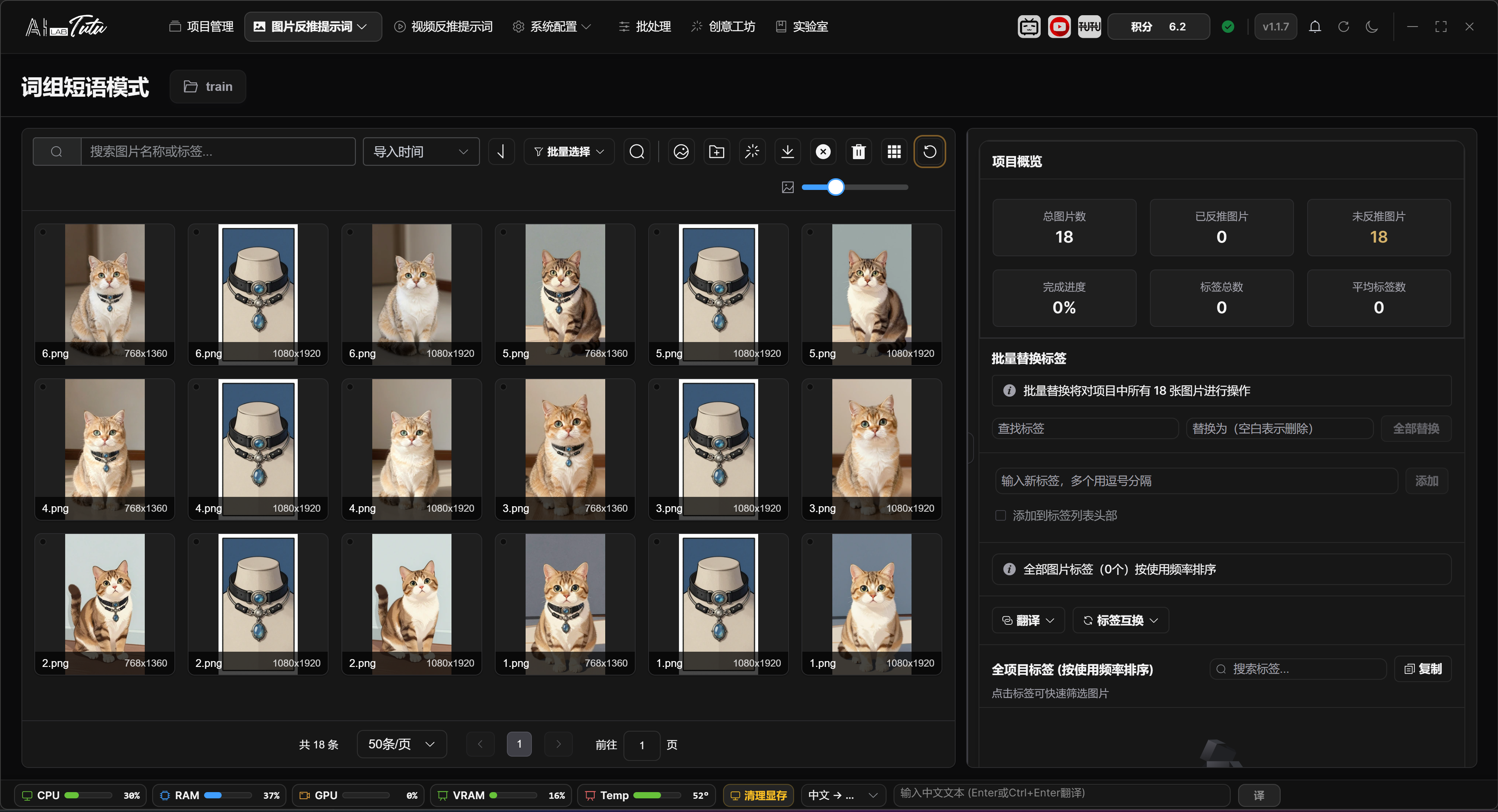The image size is (1498, 812).
Task: Click the search icon in image search box
Action: point(57,152)
